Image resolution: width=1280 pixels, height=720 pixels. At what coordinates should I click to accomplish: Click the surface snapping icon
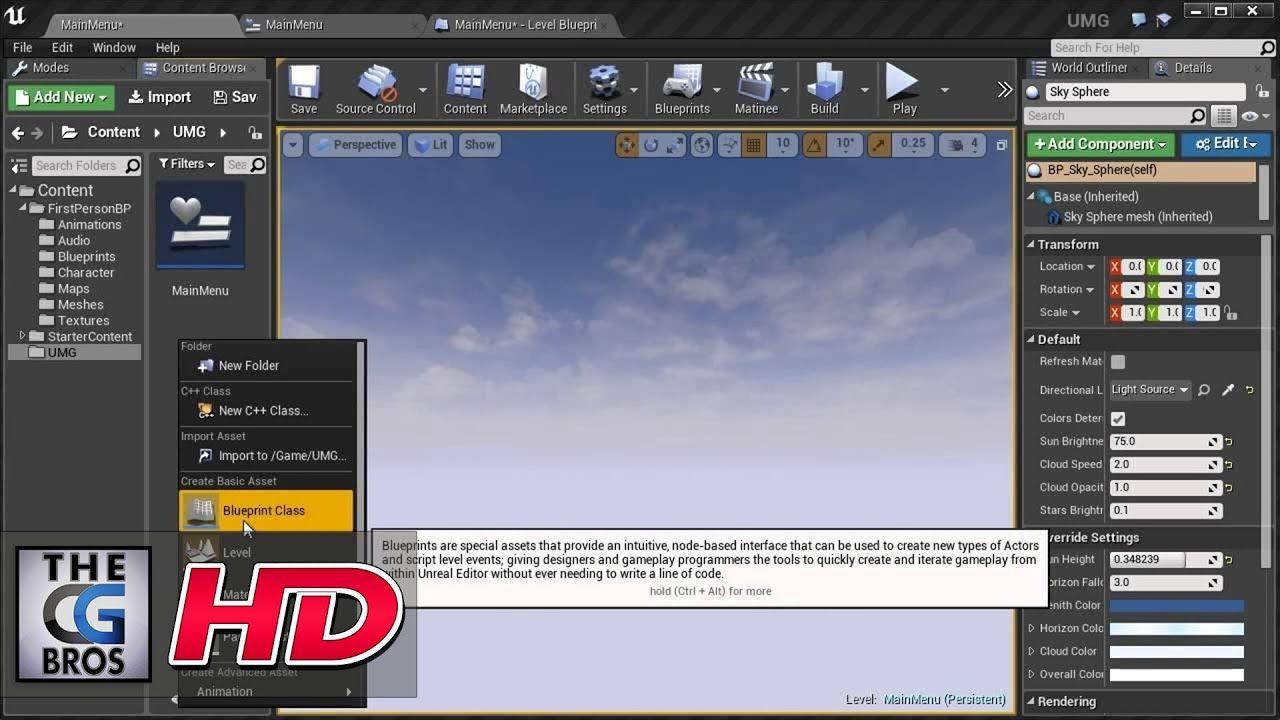(731, 145)
